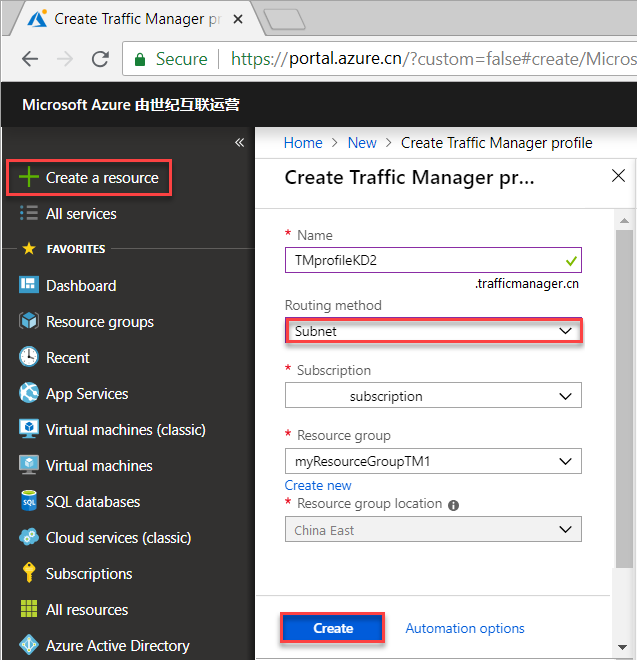Click the blue Create button

coord(333,628)
